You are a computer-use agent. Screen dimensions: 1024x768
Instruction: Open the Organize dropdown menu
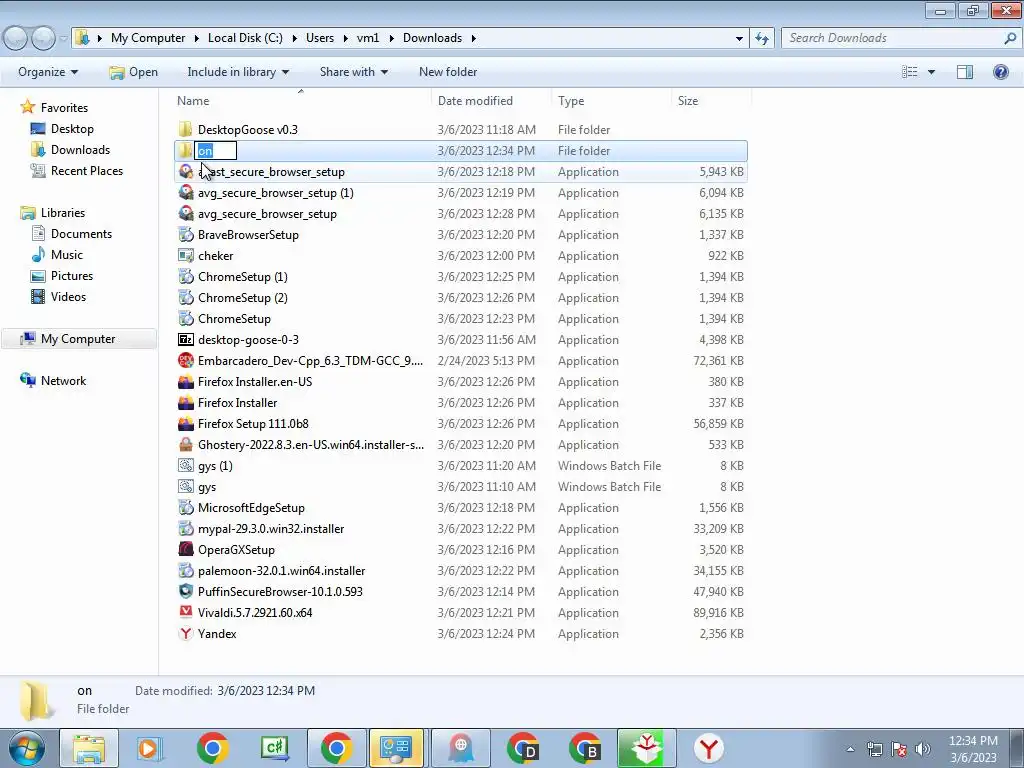point(48,72)
